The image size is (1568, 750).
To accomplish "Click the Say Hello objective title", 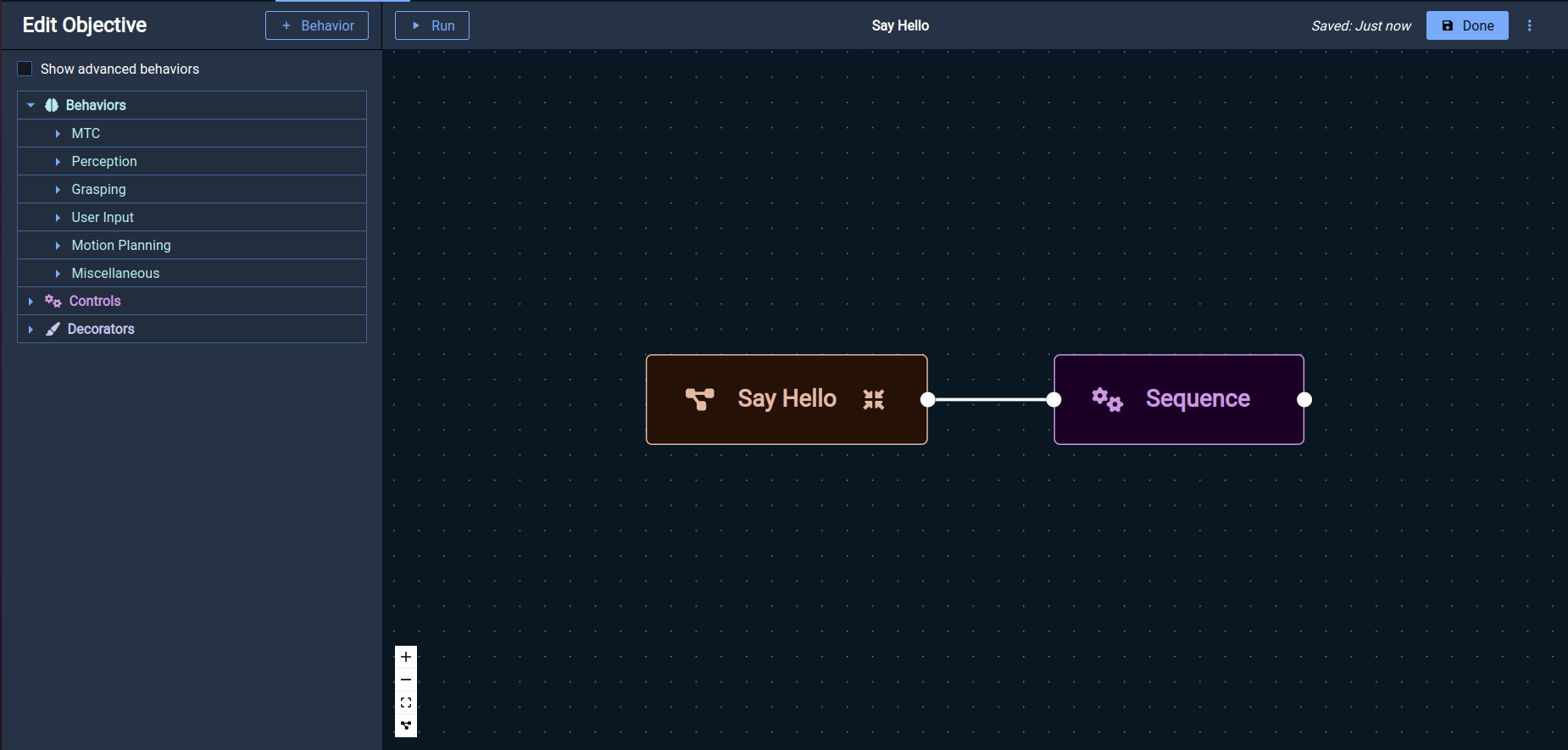I will 900,25.
